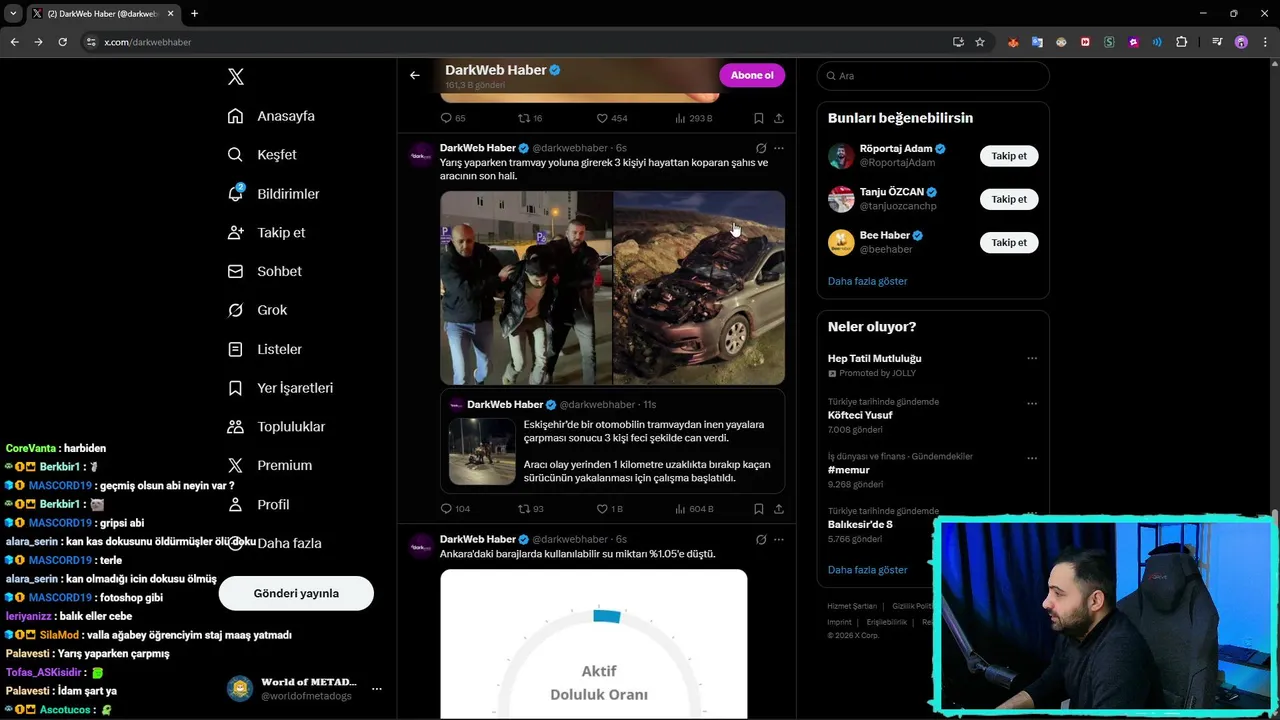1280x720 pixels.
Task: Bookmark the tramvay post
Action: (759, 509)
